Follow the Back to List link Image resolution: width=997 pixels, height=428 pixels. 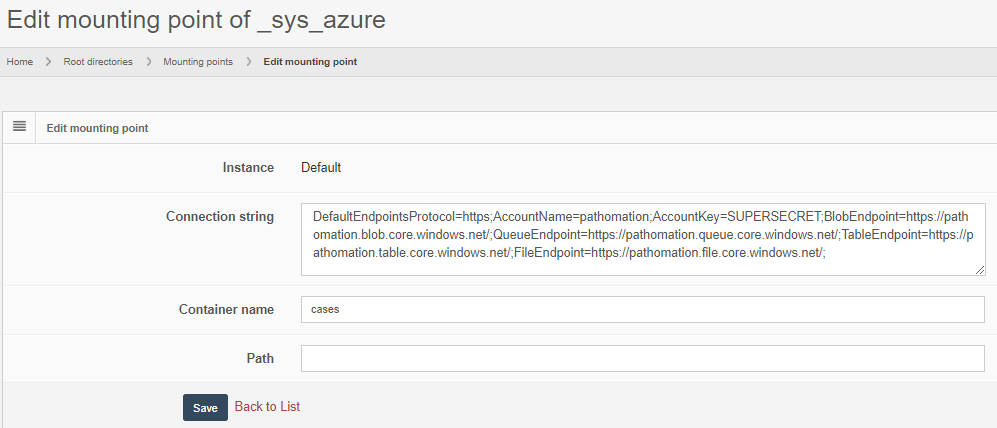click(267, 406)
